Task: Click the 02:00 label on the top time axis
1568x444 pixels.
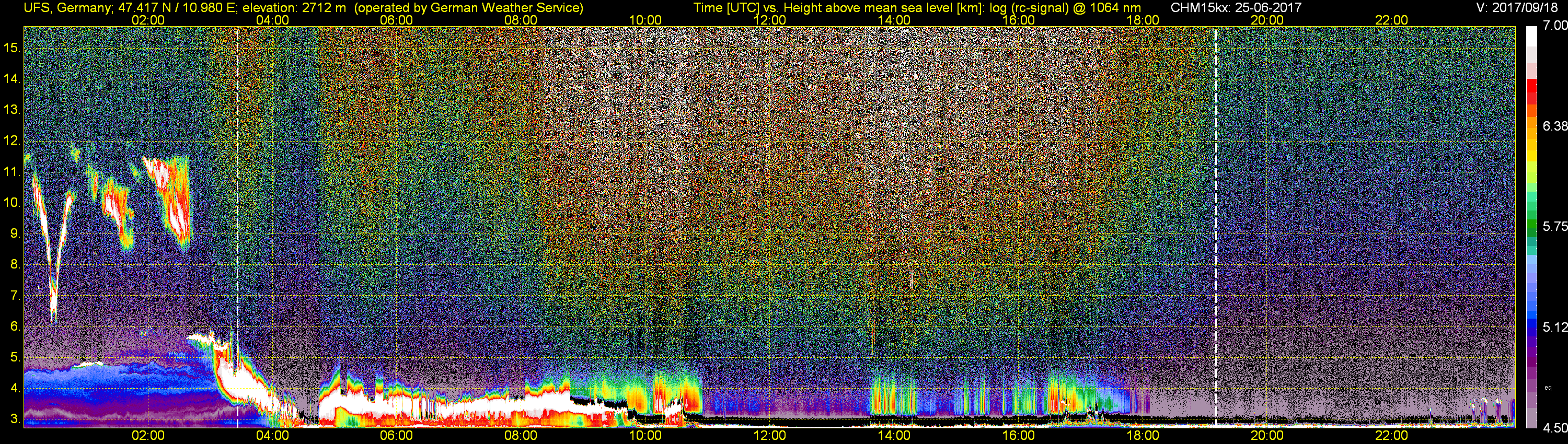Action: point(148,20)
